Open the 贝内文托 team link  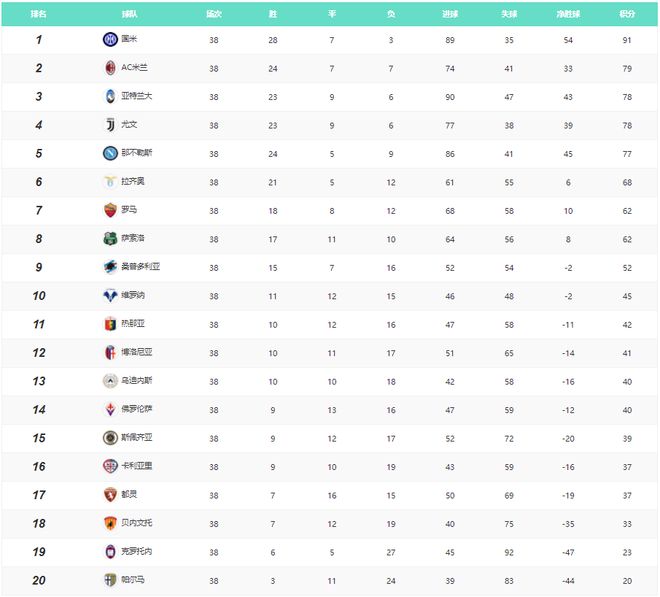pyautogui.click(x=136, y=523)
